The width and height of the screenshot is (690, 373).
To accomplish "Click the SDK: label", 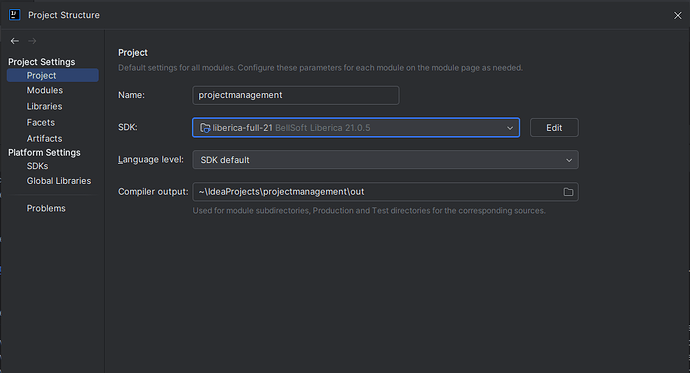I will [x=128, y=127].
